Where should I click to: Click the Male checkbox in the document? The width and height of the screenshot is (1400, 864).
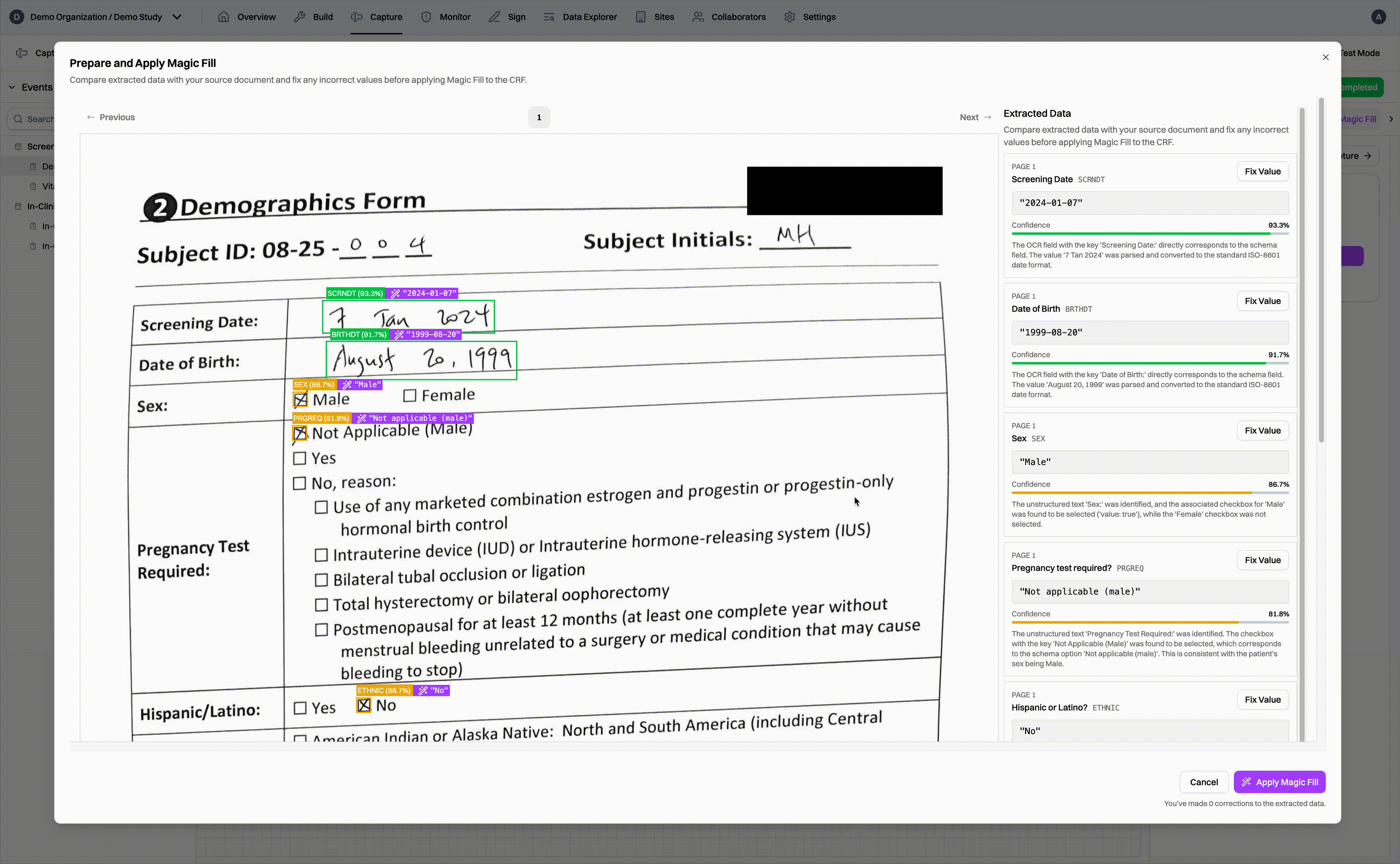[x=301, y=399]
